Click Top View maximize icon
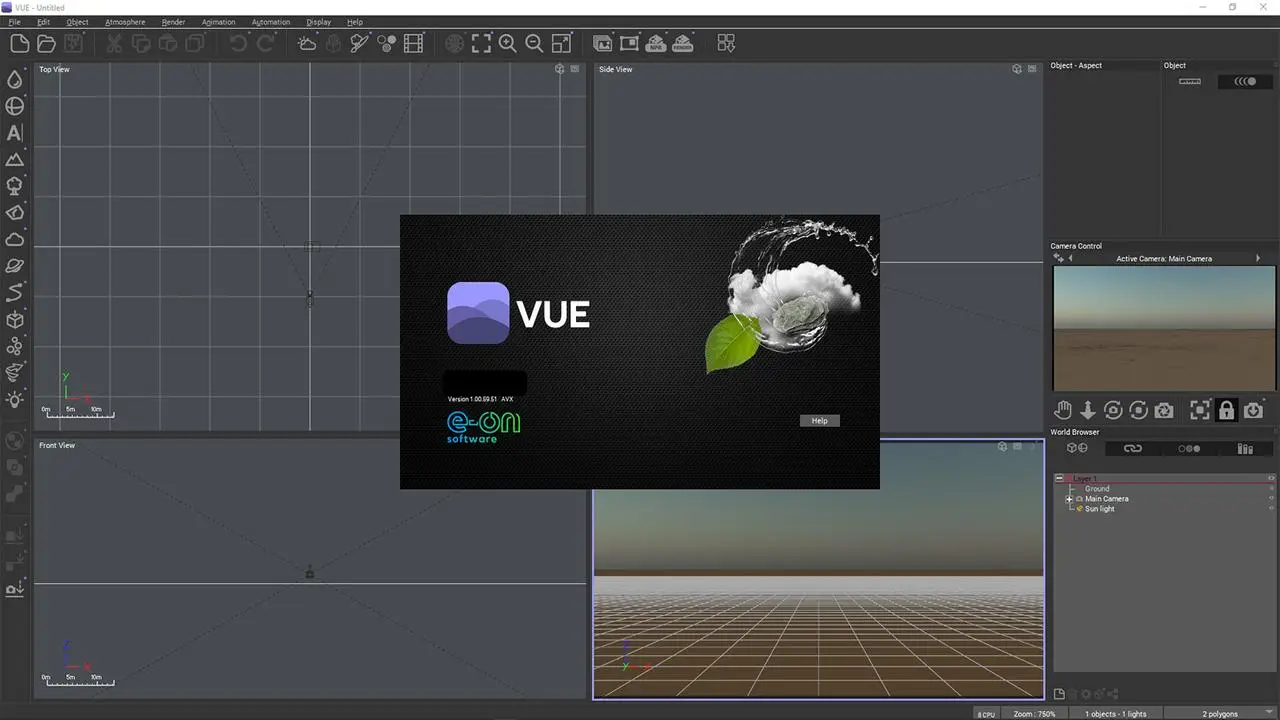The height and width of the screenshot is (720, 1280). [x=574, y=69]
